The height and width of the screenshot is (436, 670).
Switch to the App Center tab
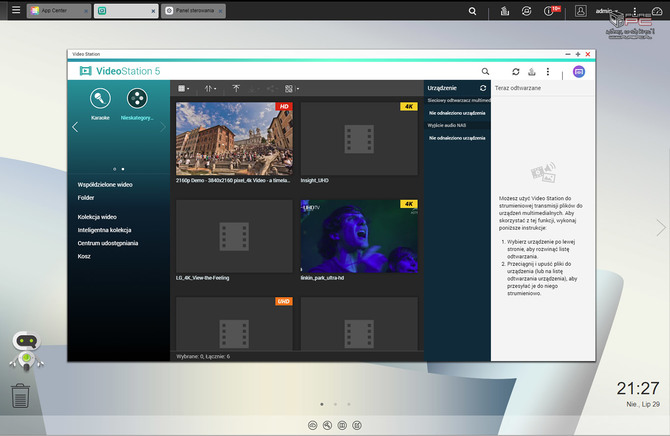[x=59, y=11]
